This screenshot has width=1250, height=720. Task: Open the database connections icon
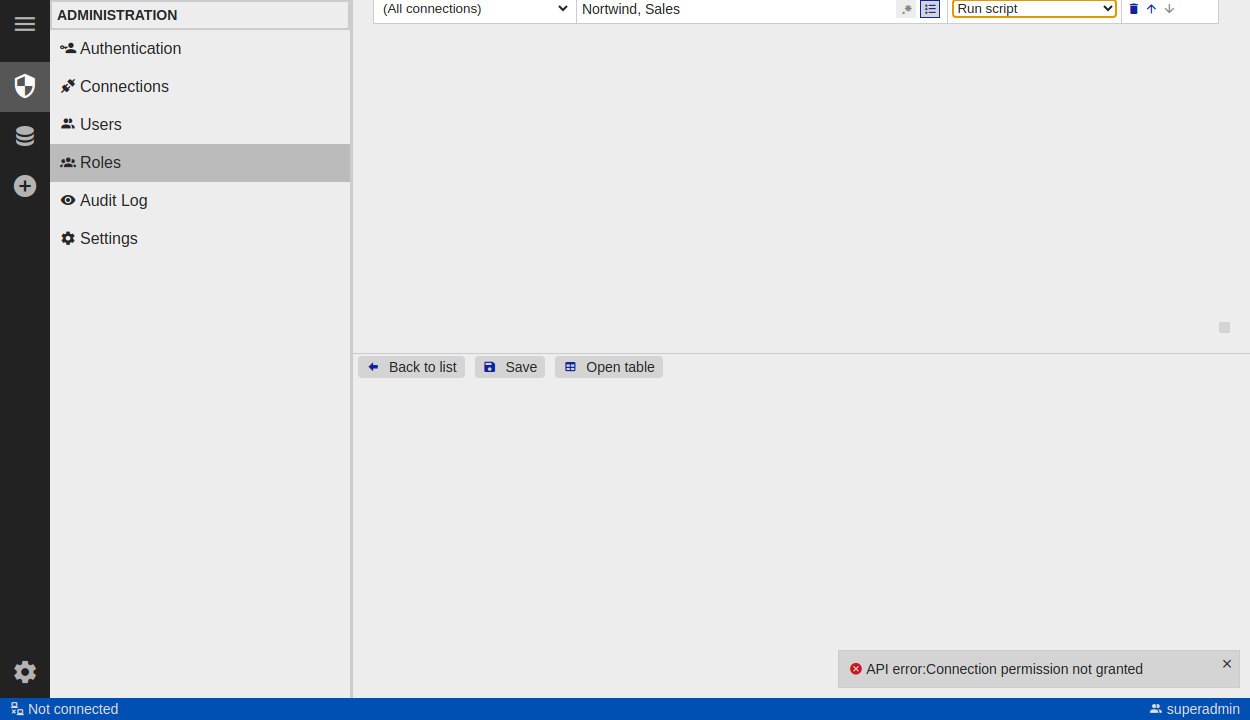25,136
